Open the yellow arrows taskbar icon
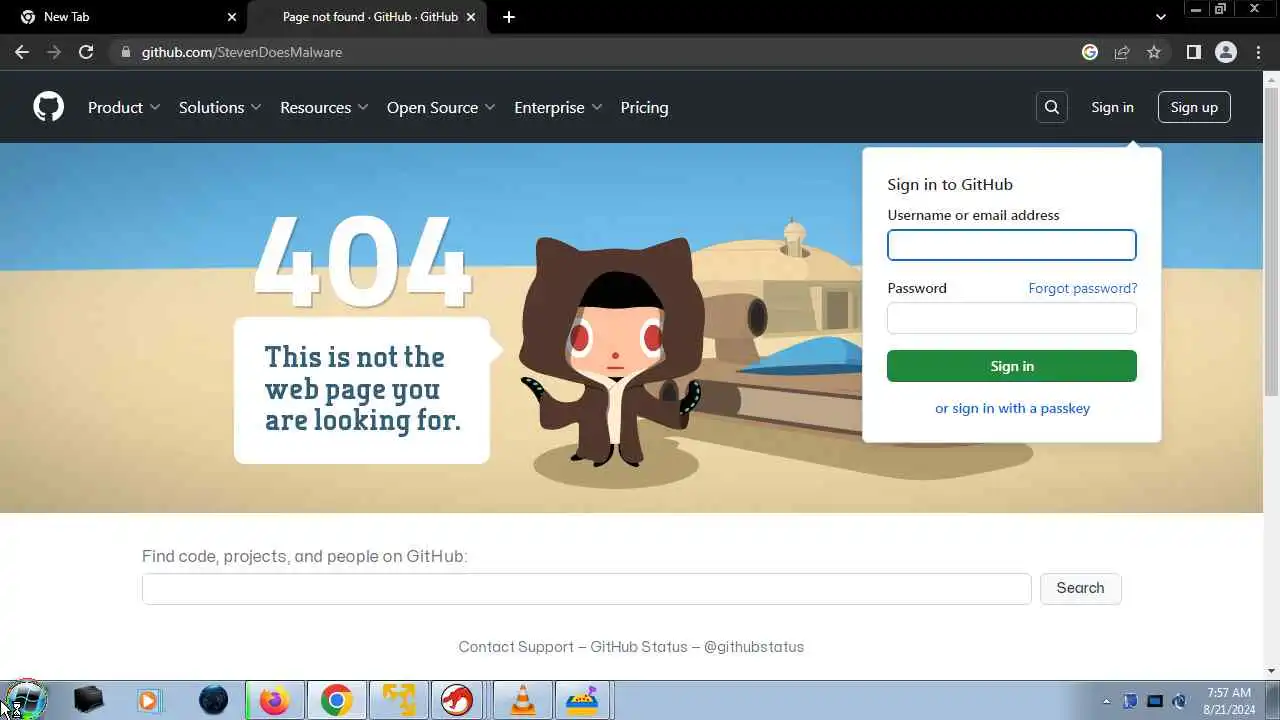Viewport: 1280px width, 720px height. coord(398,700)
